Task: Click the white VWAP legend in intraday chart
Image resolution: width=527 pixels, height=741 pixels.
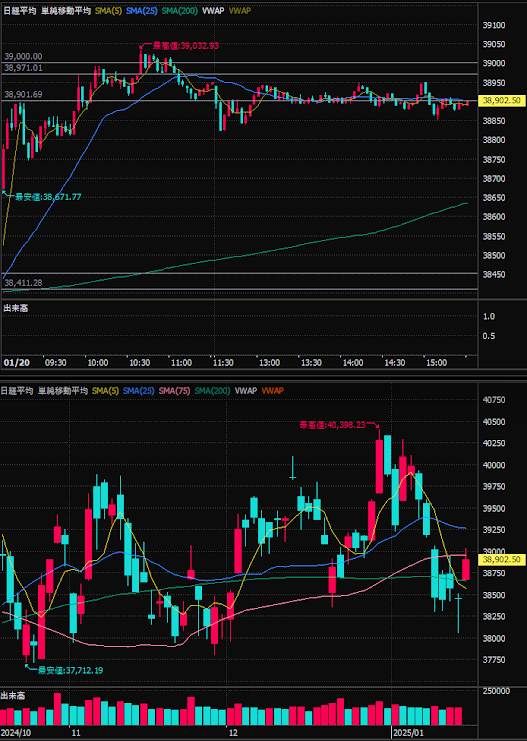Action: click(213, 10)
